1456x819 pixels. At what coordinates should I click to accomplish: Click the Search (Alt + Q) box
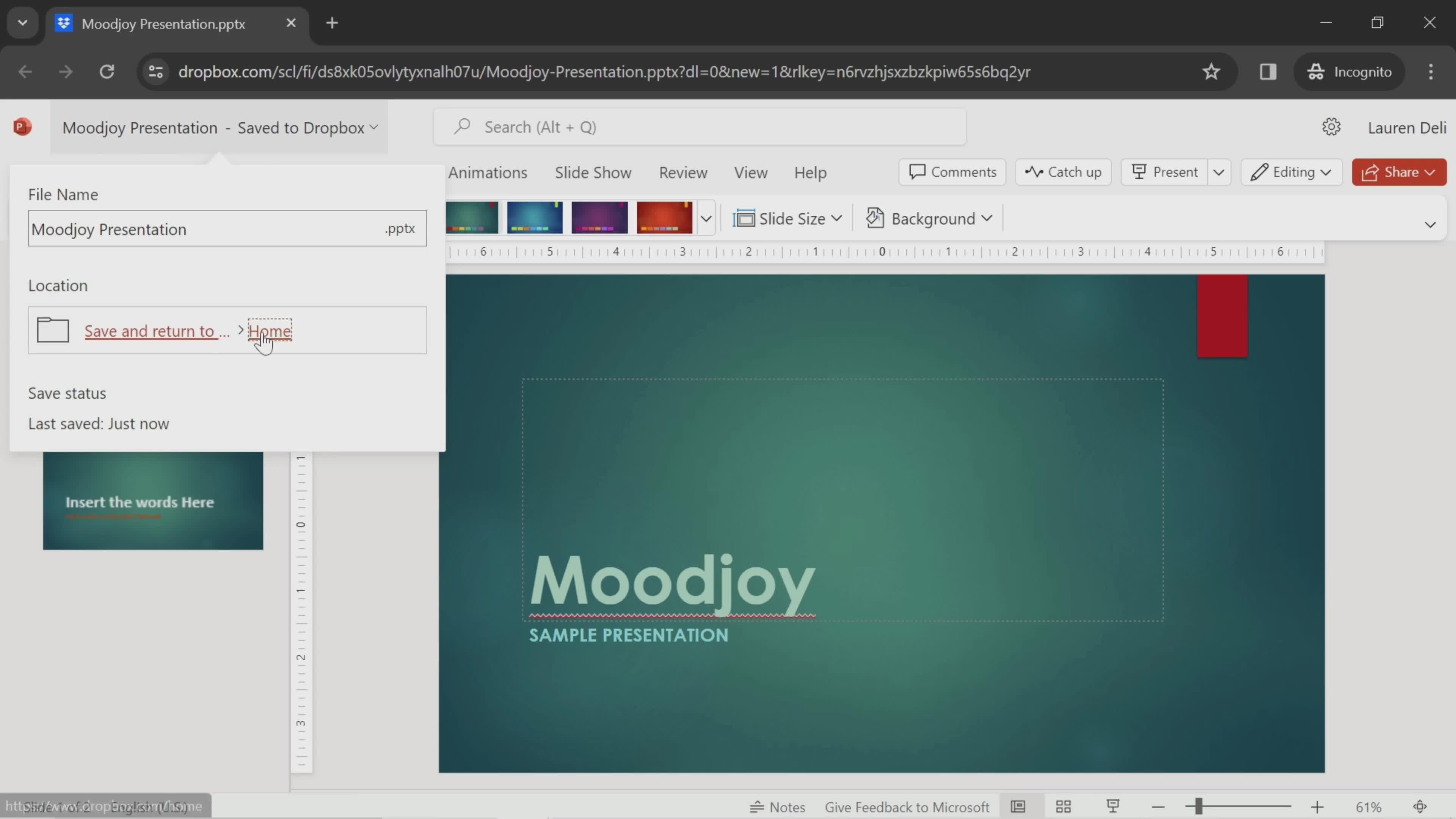coord(700,127)
